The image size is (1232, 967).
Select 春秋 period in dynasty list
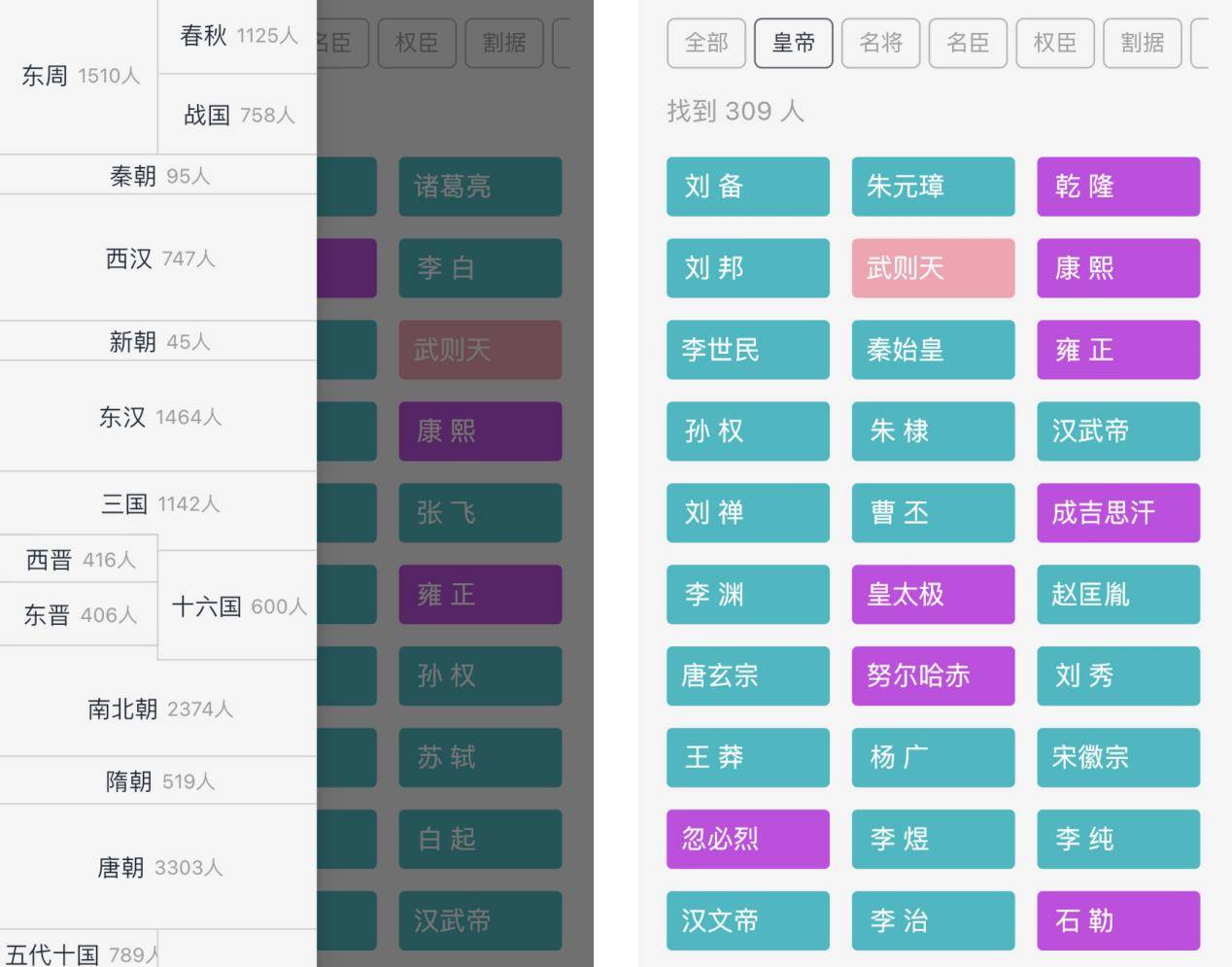[238, 36]
